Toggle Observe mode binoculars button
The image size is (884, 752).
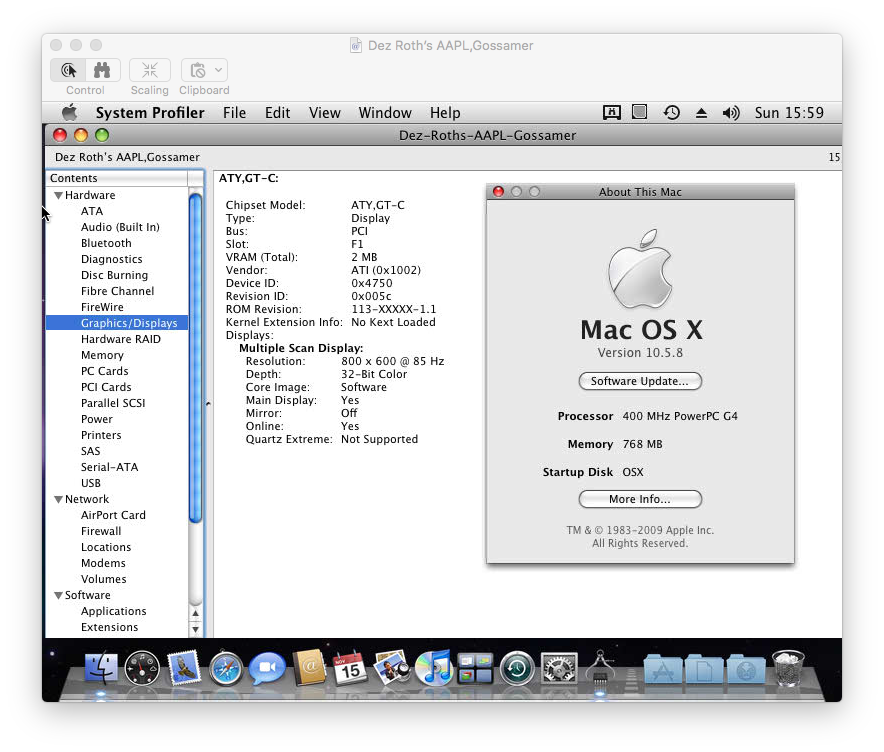tap(102, 70)
